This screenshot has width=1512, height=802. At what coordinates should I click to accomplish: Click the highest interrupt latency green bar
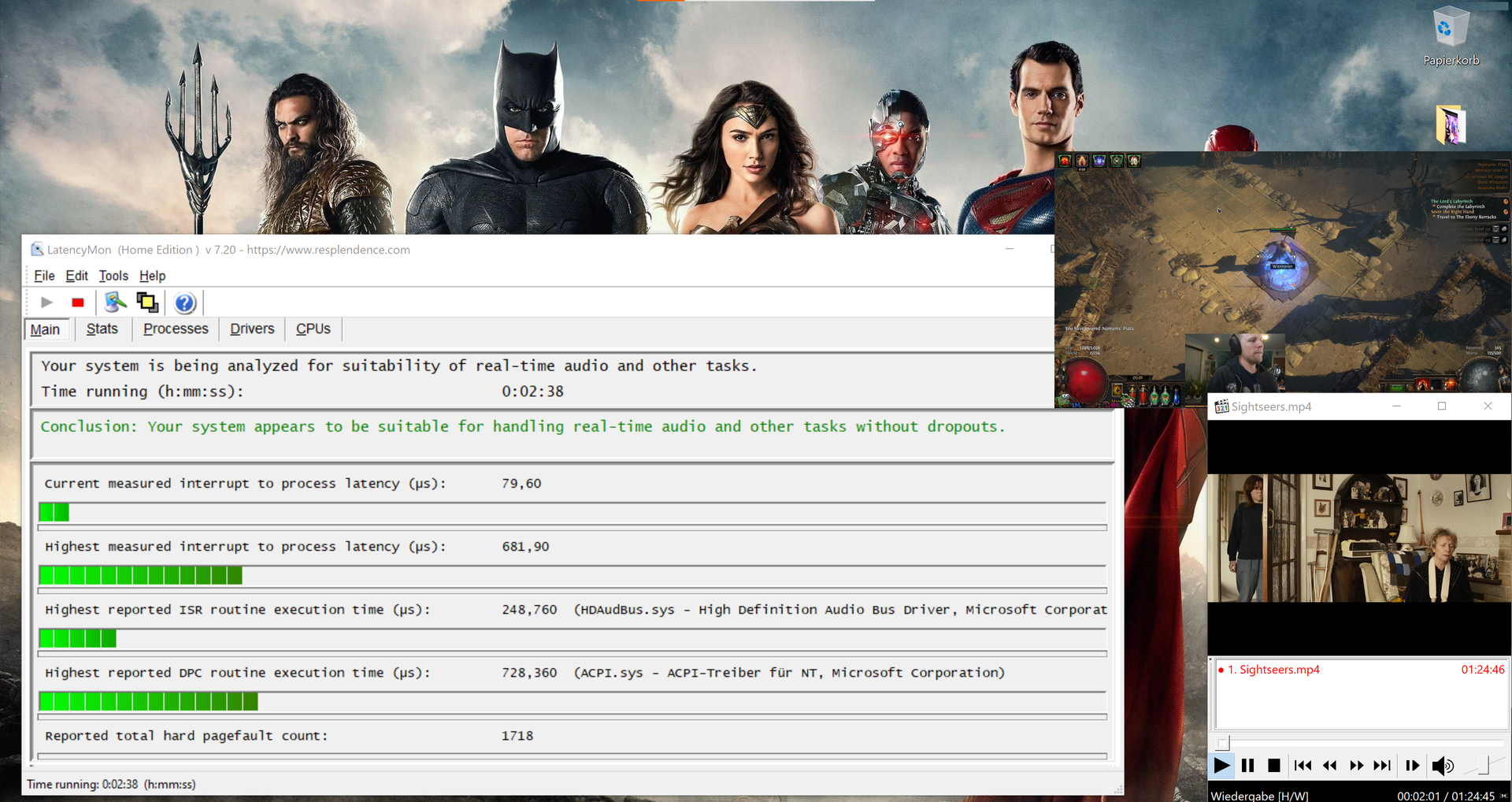[140, 575]
